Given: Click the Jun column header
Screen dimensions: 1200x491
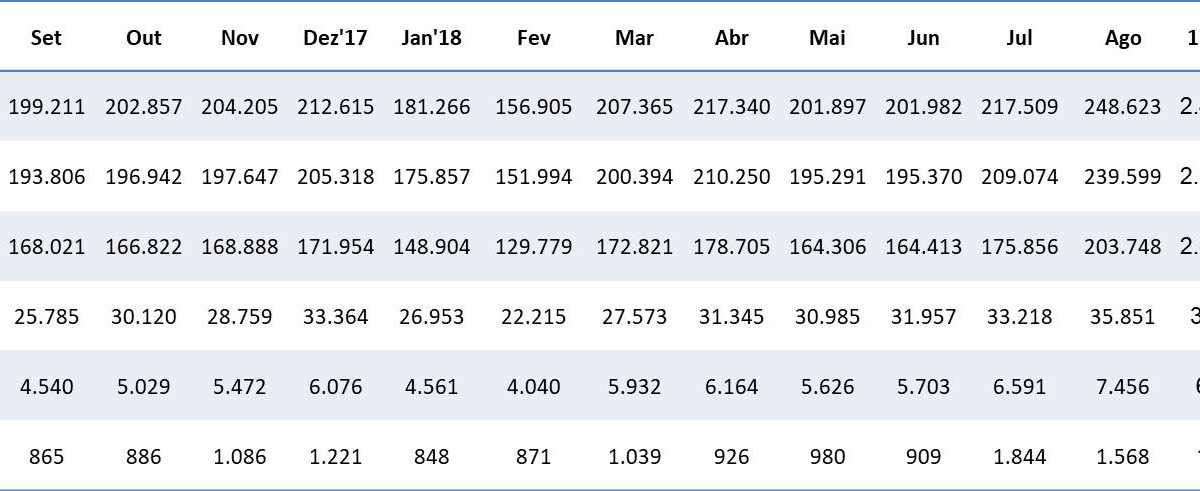Looking at the screenshot, I should (x=923, y=38).
